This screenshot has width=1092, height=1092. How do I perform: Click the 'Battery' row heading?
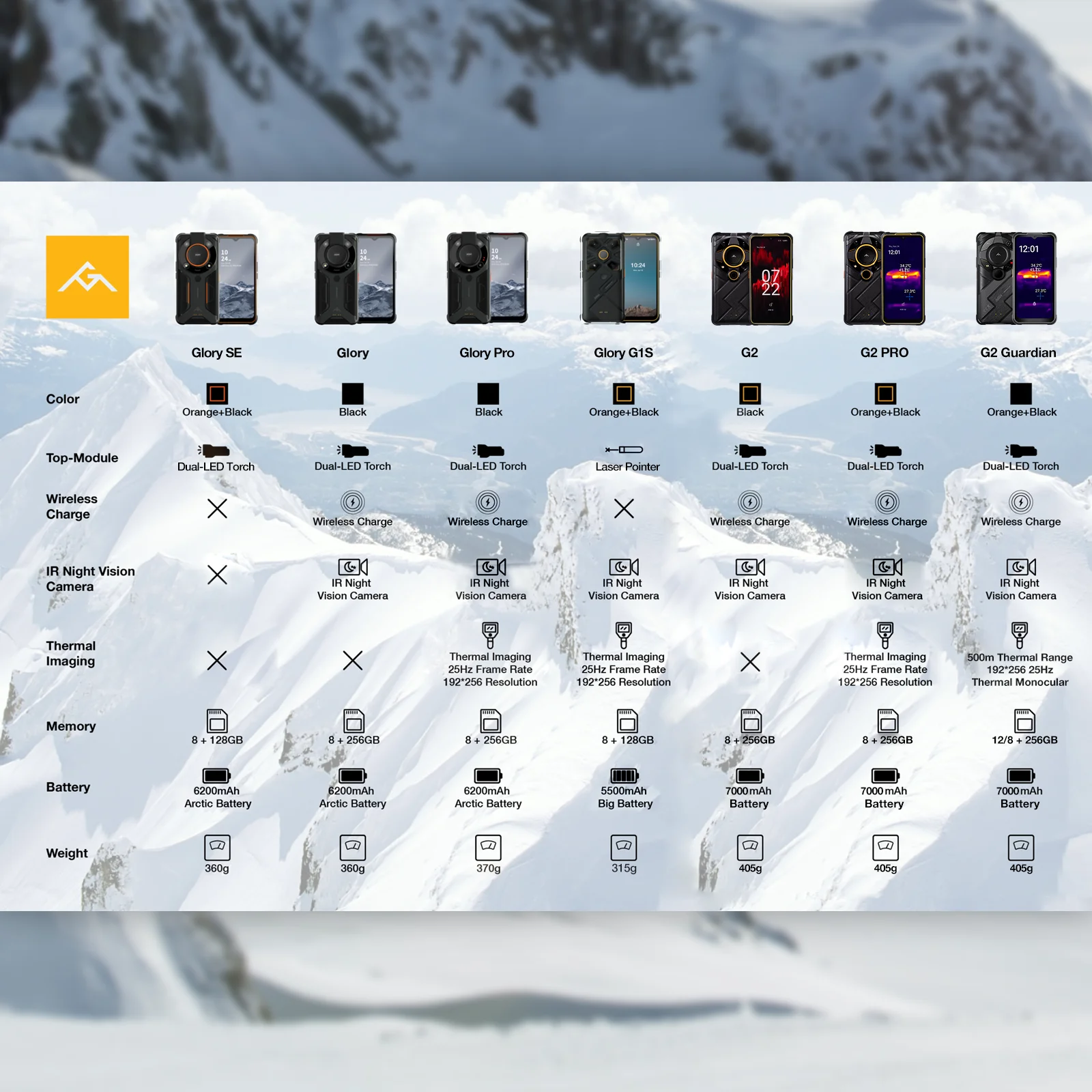tap(68, 787)
